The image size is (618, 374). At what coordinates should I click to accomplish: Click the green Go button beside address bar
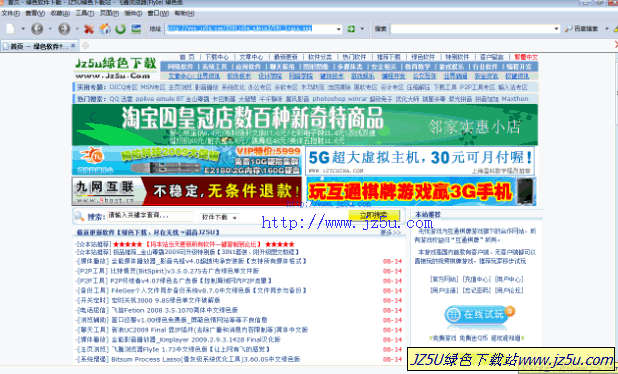[x=351, y=29]
